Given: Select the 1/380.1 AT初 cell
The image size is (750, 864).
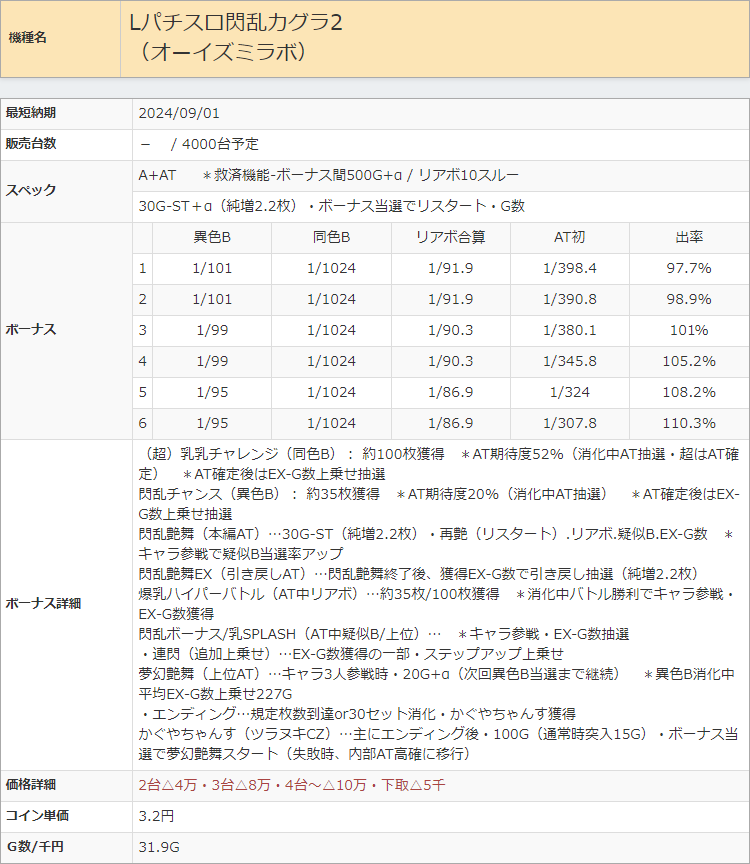Looking at the screenshot, I should (570, 330).
